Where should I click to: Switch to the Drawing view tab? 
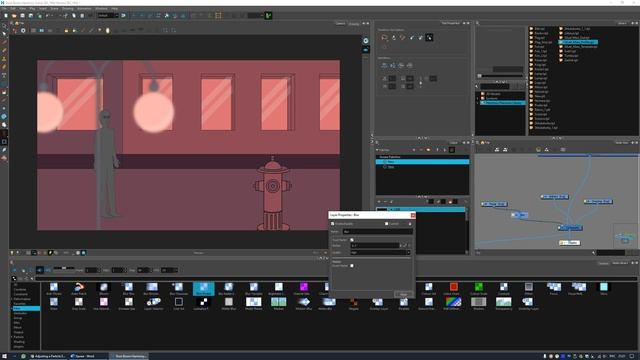pyautogui.click(x=354, y=24)
